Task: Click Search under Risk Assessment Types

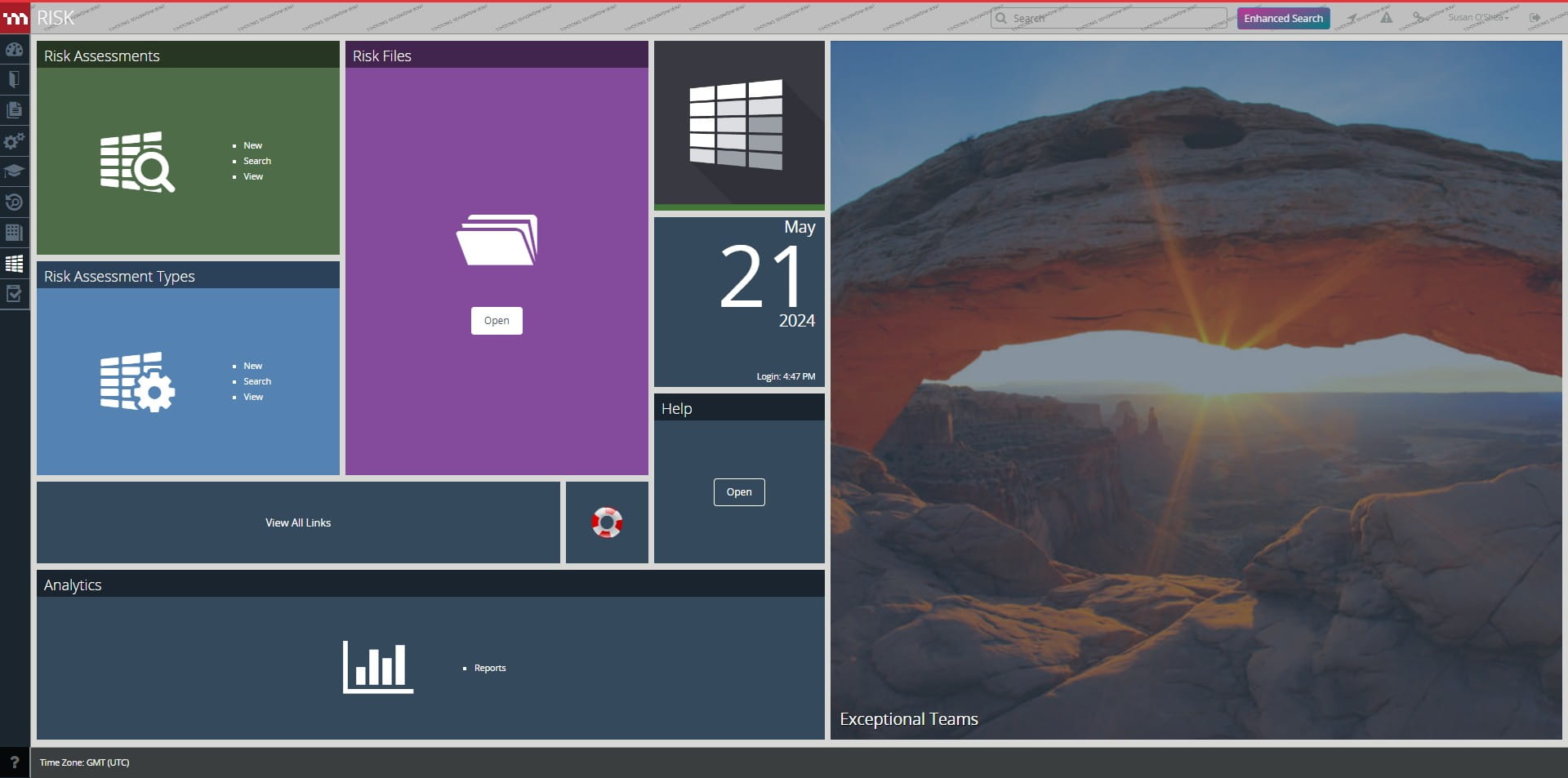Action: point(256,381)
